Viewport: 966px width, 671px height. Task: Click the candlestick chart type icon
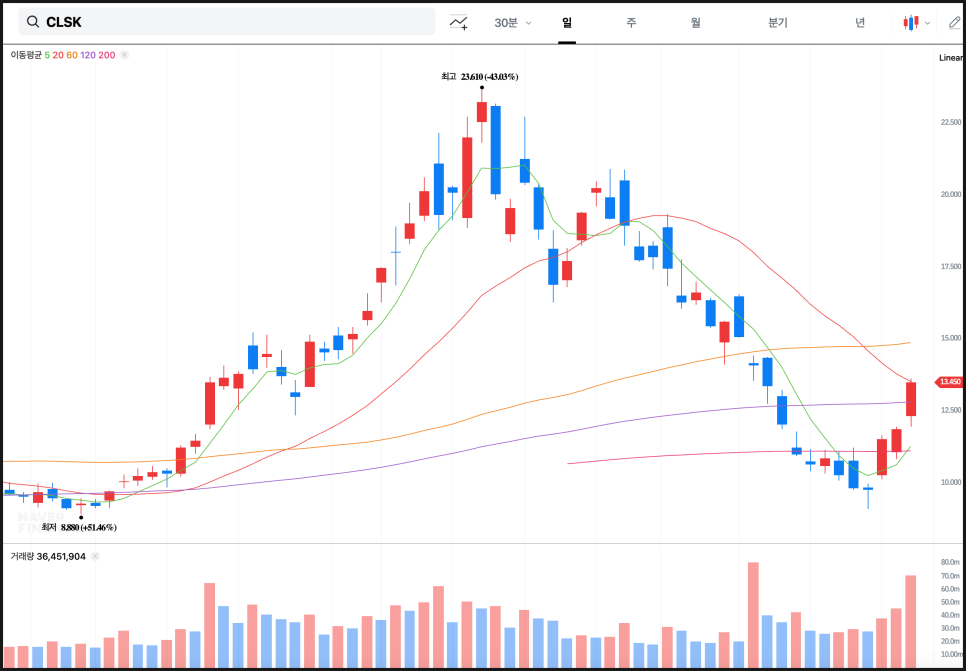910,22
